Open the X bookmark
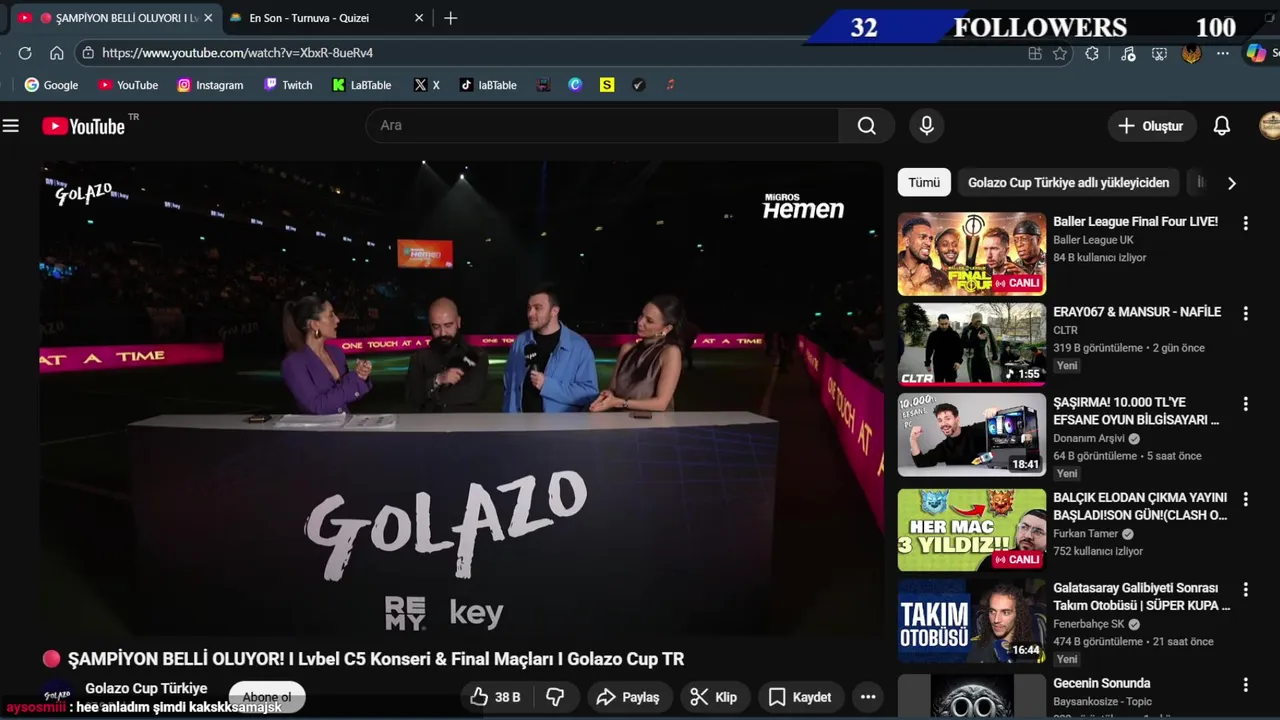The height and width of the screenshot is (720, 1280). click(x=427, y=85)
